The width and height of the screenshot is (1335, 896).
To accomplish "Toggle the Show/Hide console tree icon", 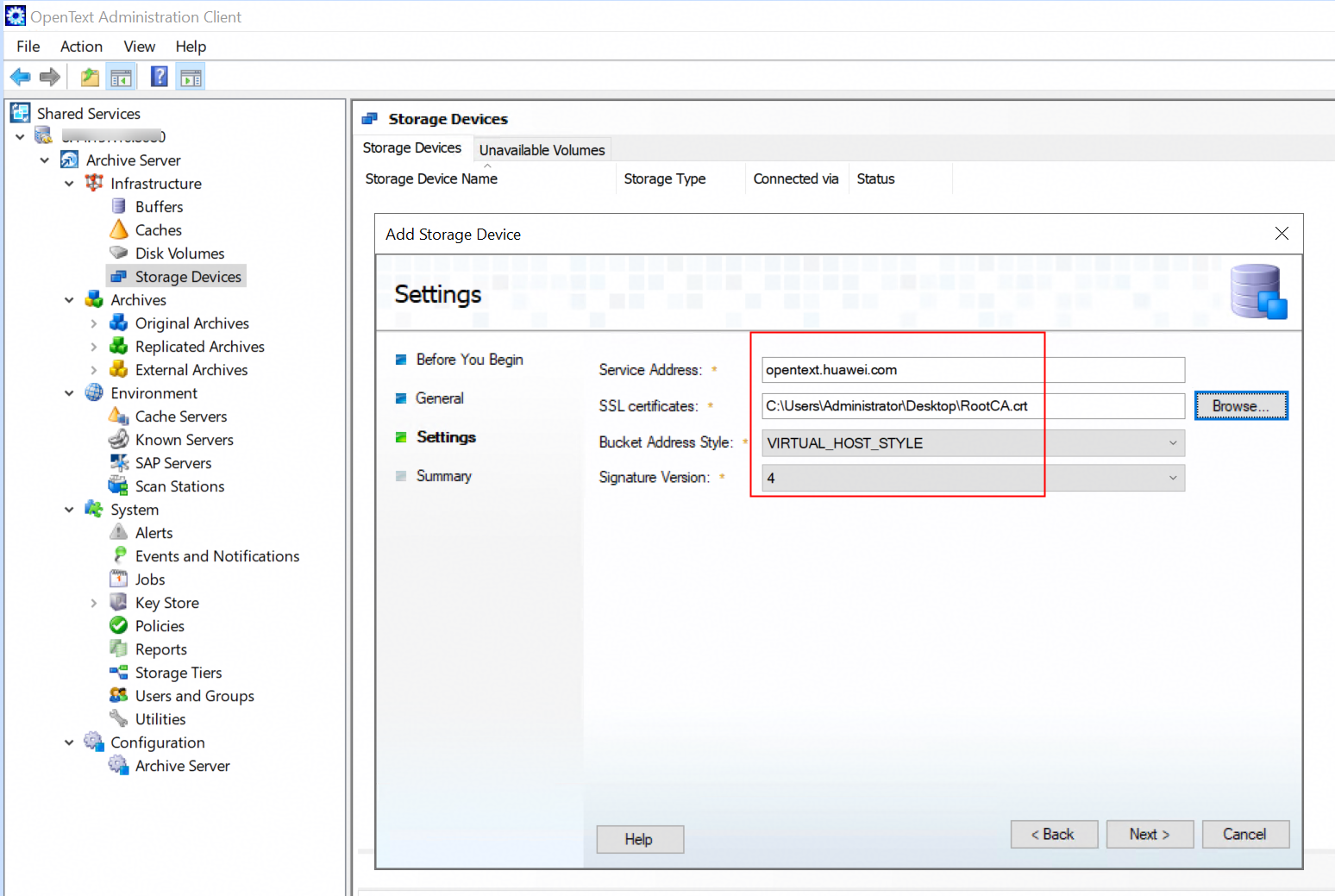I will [x=122, y=78].
